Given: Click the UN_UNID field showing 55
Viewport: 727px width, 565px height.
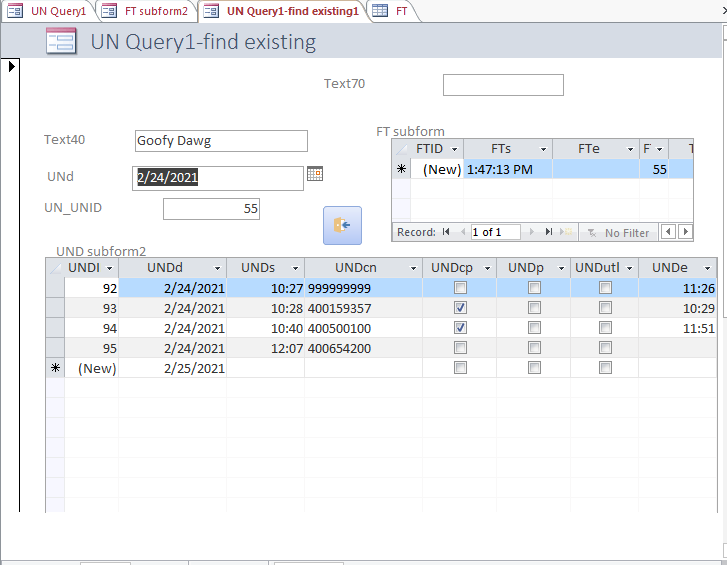Looking at the screenshot, I should [211, 209].
